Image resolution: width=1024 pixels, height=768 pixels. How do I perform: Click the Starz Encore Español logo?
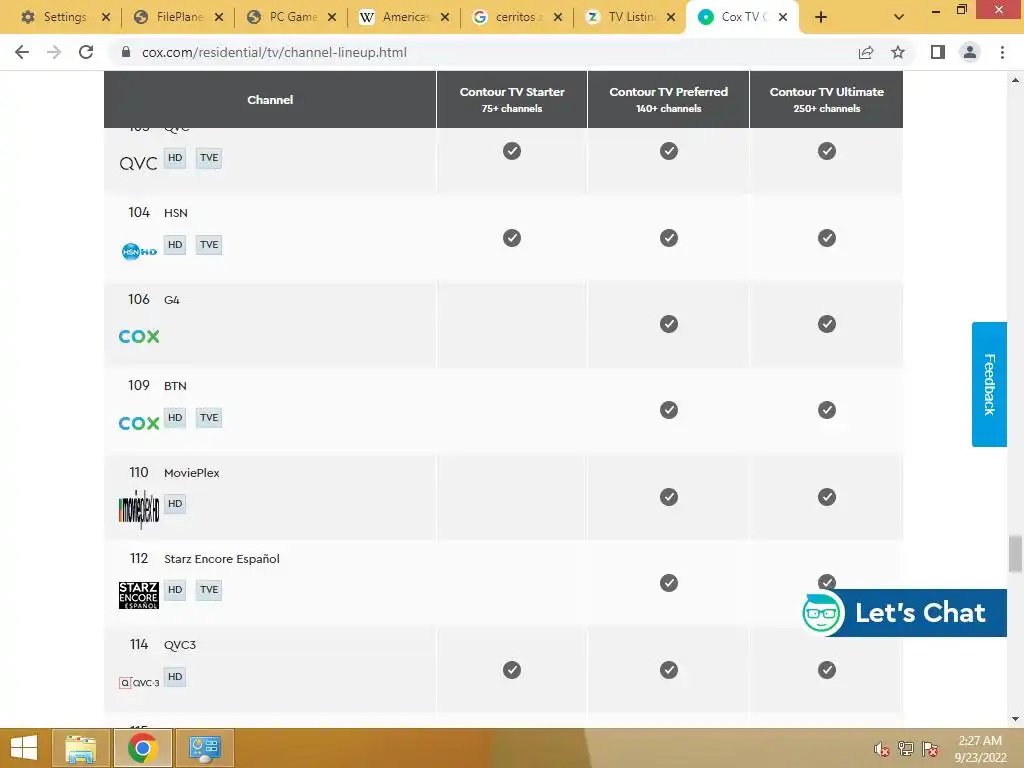coord(138,595)
